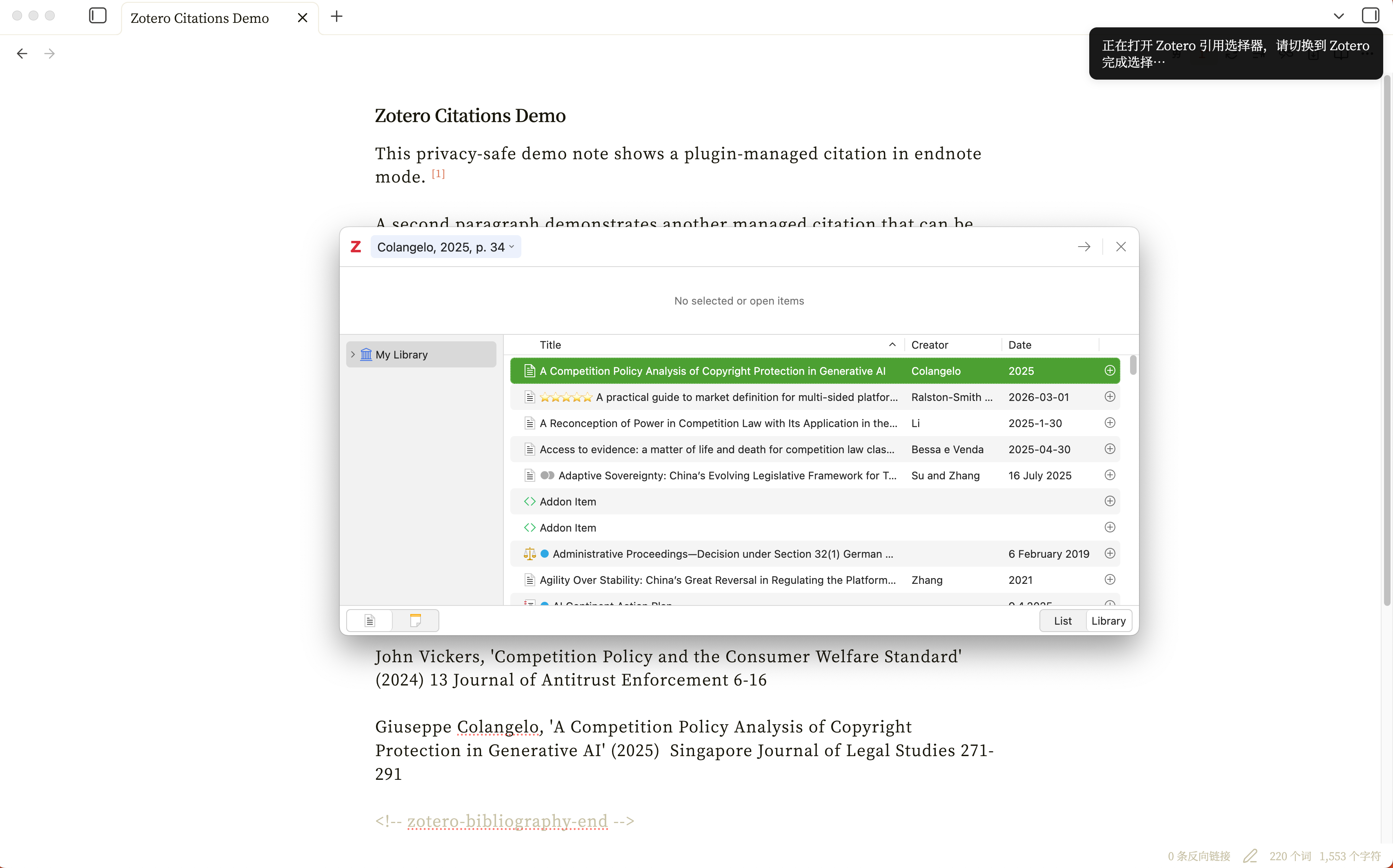Open the tab list chevron dropdown
Screen dimensions: 1393x868
click(1338, 16)
